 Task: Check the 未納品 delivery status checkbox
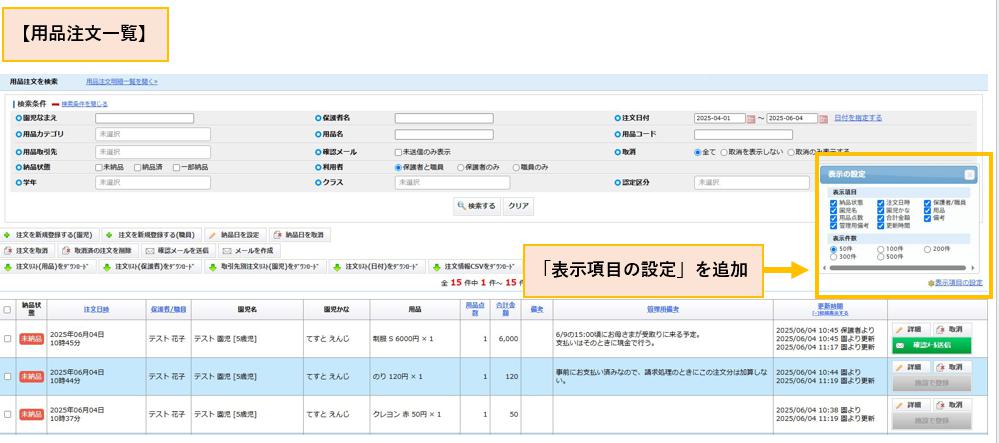[100, 167]
